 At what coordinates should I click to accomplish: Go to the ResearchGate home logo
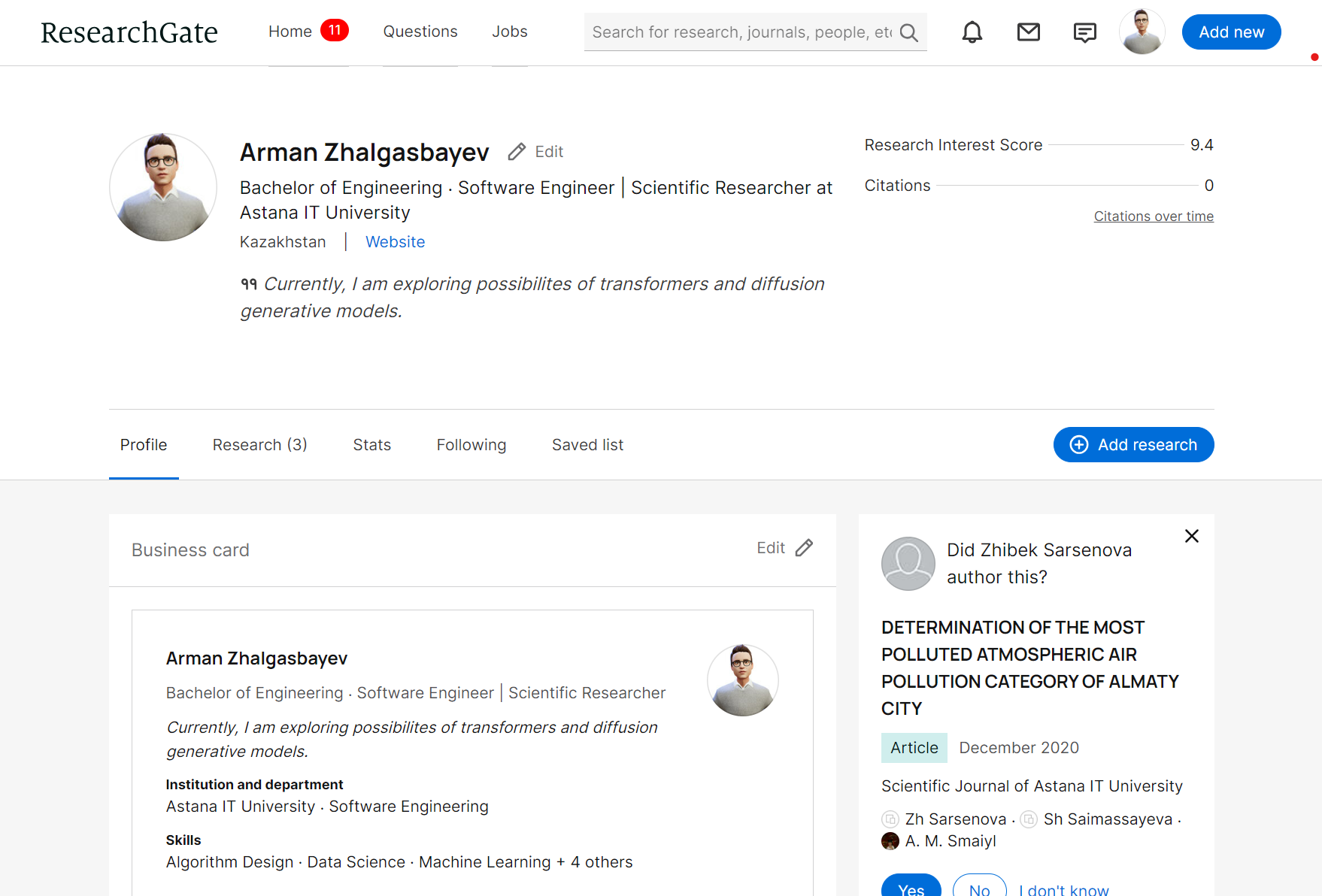point(129,32)
